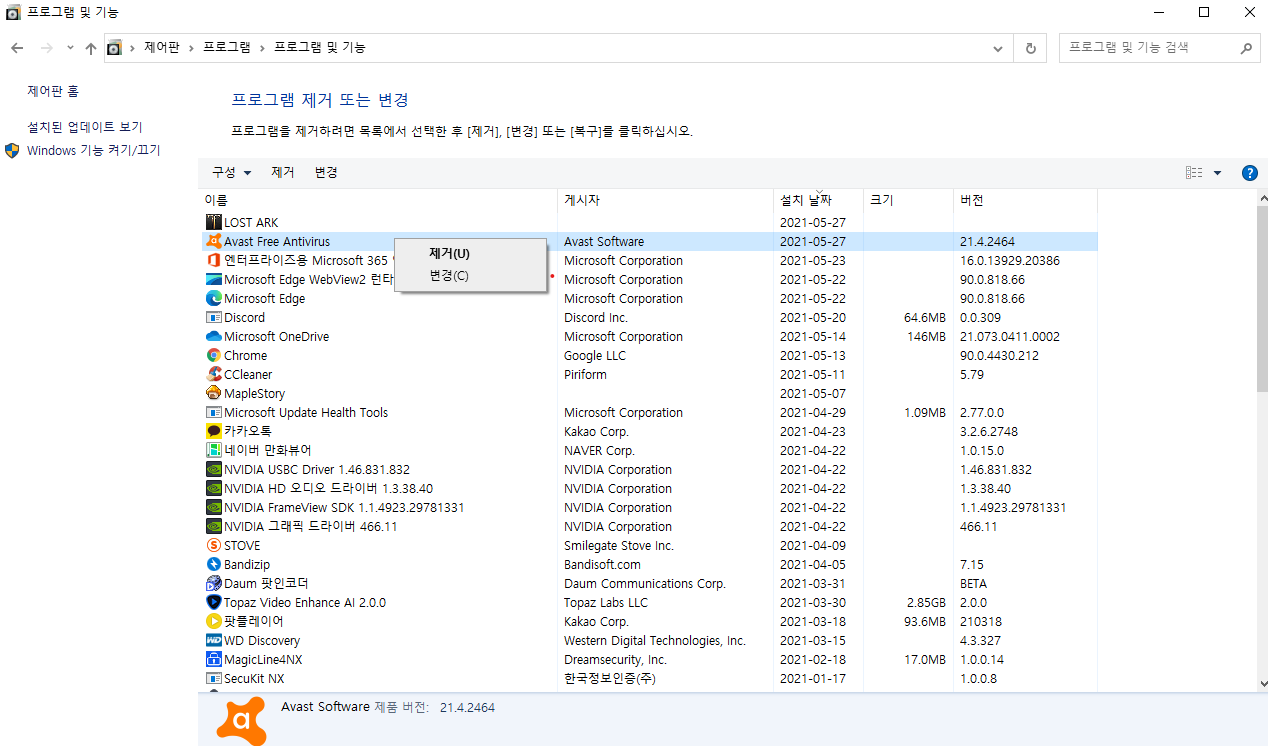Viewport: 1268px width, 746px height.
Task: Click size cell 2.85GB
Action: coord(924,602)
